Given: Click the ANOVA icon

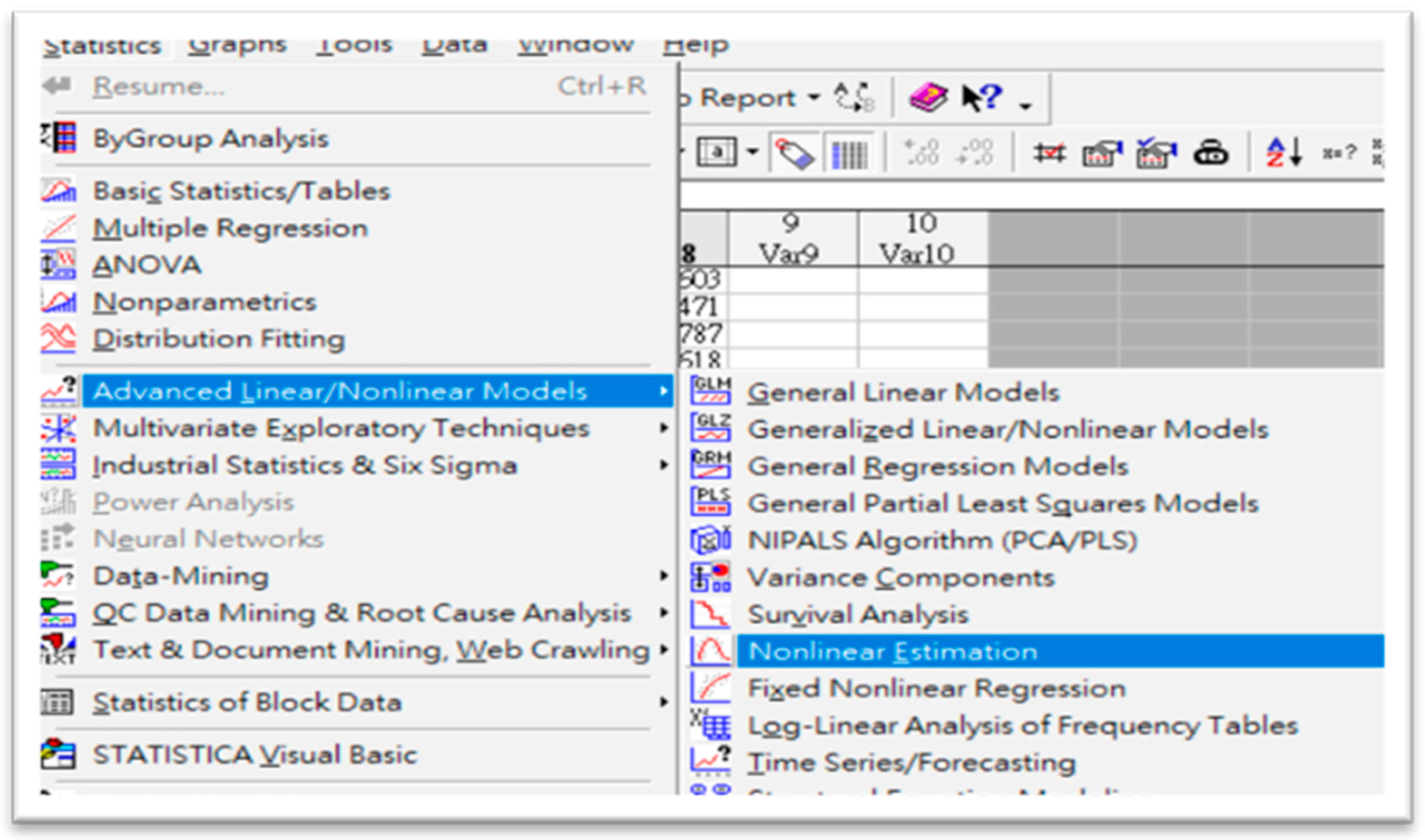Looking at the screenshot, I should [58, 264].
